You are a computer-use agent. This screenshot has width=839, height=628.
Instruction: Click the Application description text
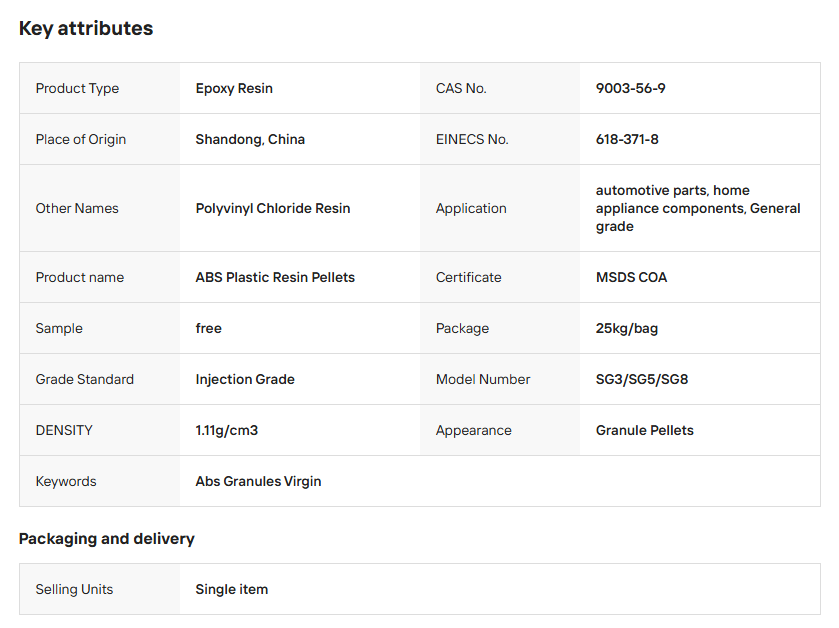698,208
